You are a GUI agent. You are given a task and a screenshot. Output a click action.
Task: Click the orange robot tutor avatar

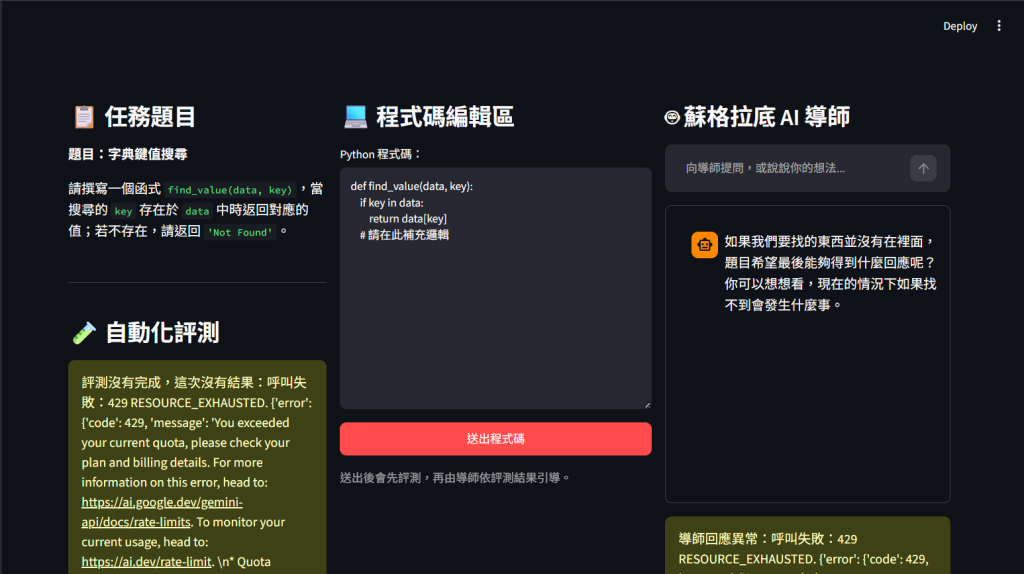tap(704, 245)
